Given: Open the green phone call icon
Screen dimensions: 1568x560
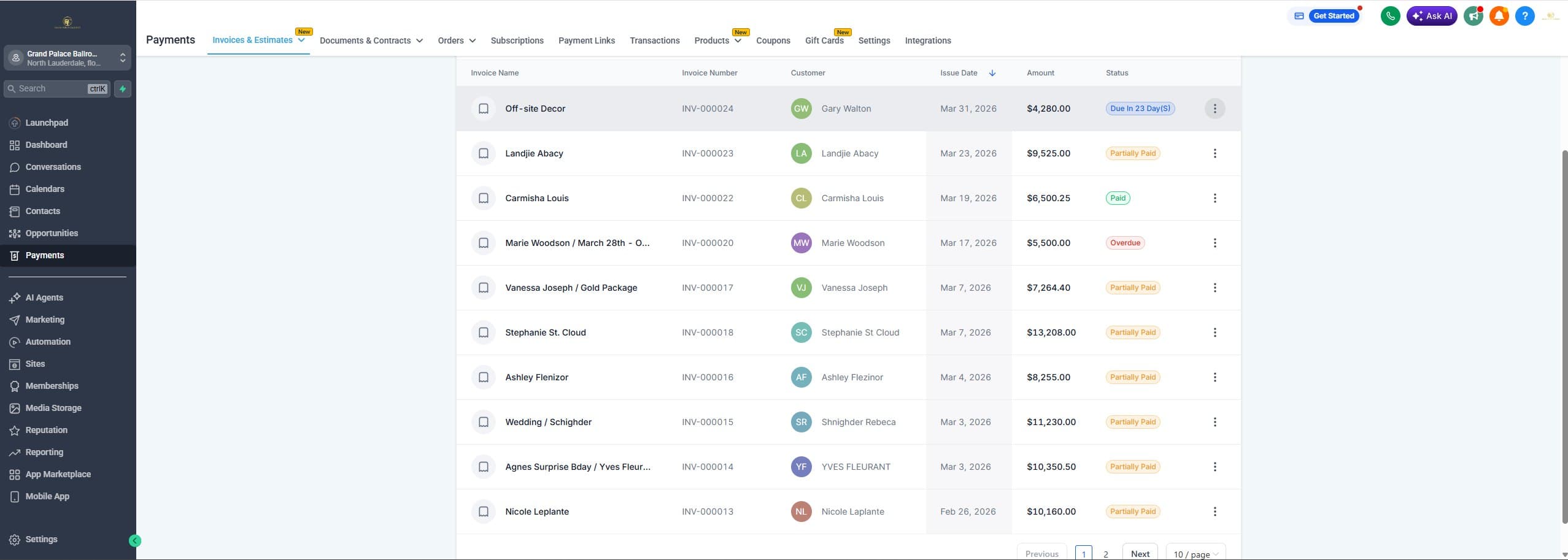Looking at the screenshot, I should [1389, 15].
